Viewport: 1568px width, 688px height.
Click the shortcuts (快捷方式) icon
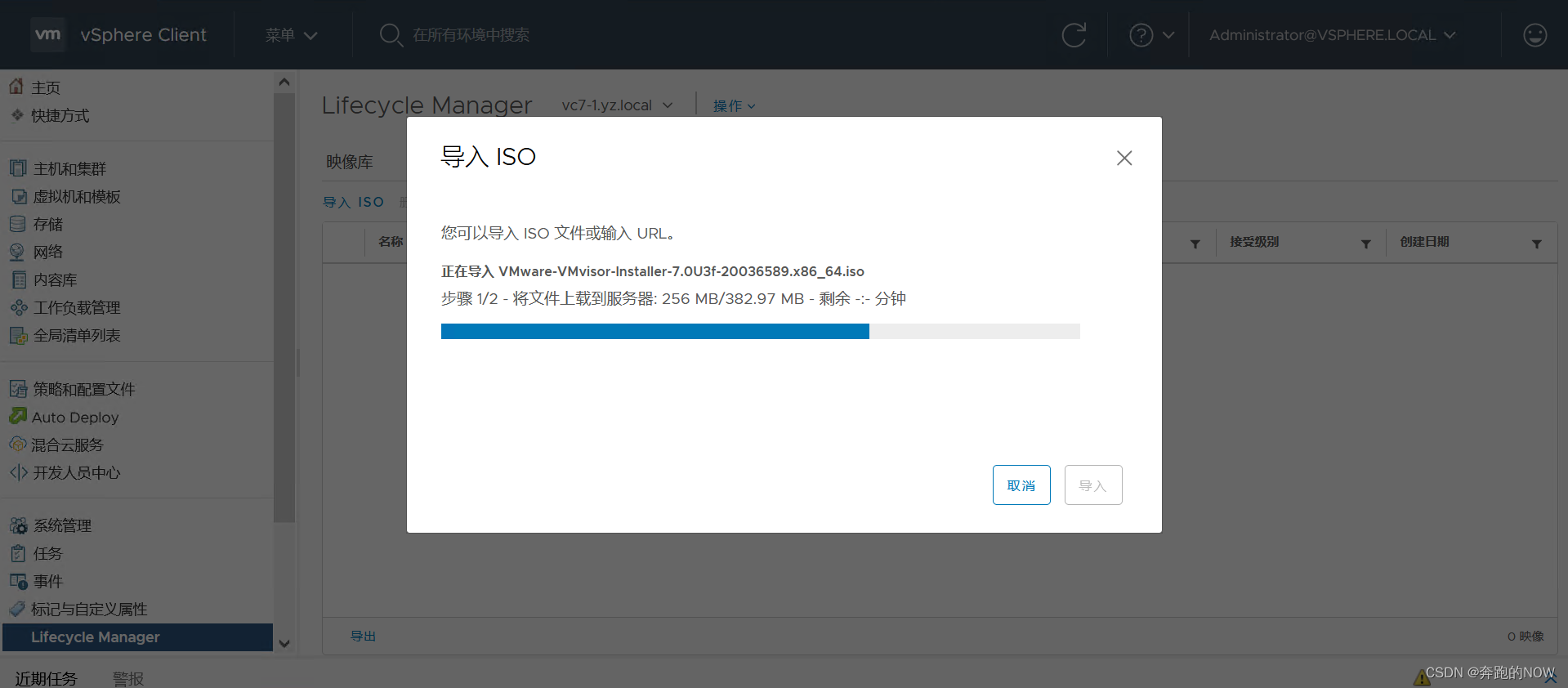point(17,114)
